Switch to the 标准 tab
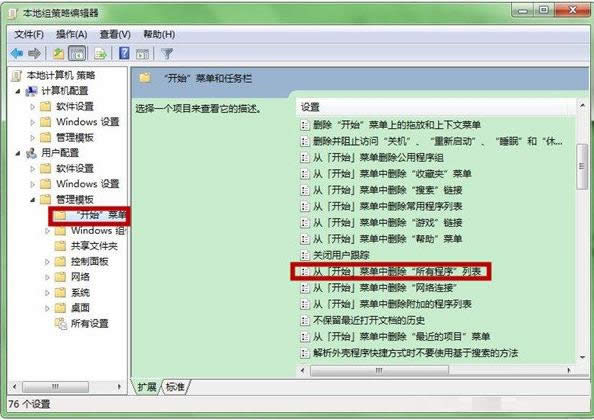594x420 pixels. (x=175, y=387)
